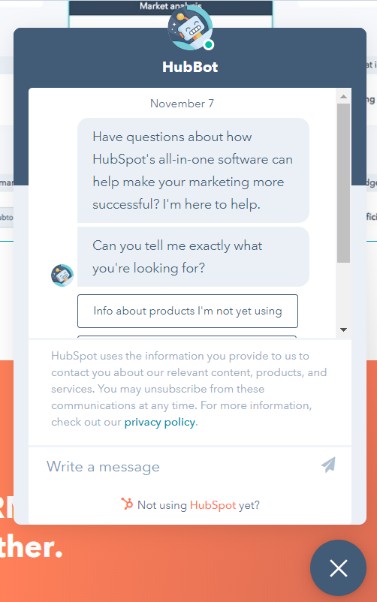Image resolution: width=377 pixels, height=602 pixels.
Task: Select the Market analysis header behind chat
Action: coord(170,6)
